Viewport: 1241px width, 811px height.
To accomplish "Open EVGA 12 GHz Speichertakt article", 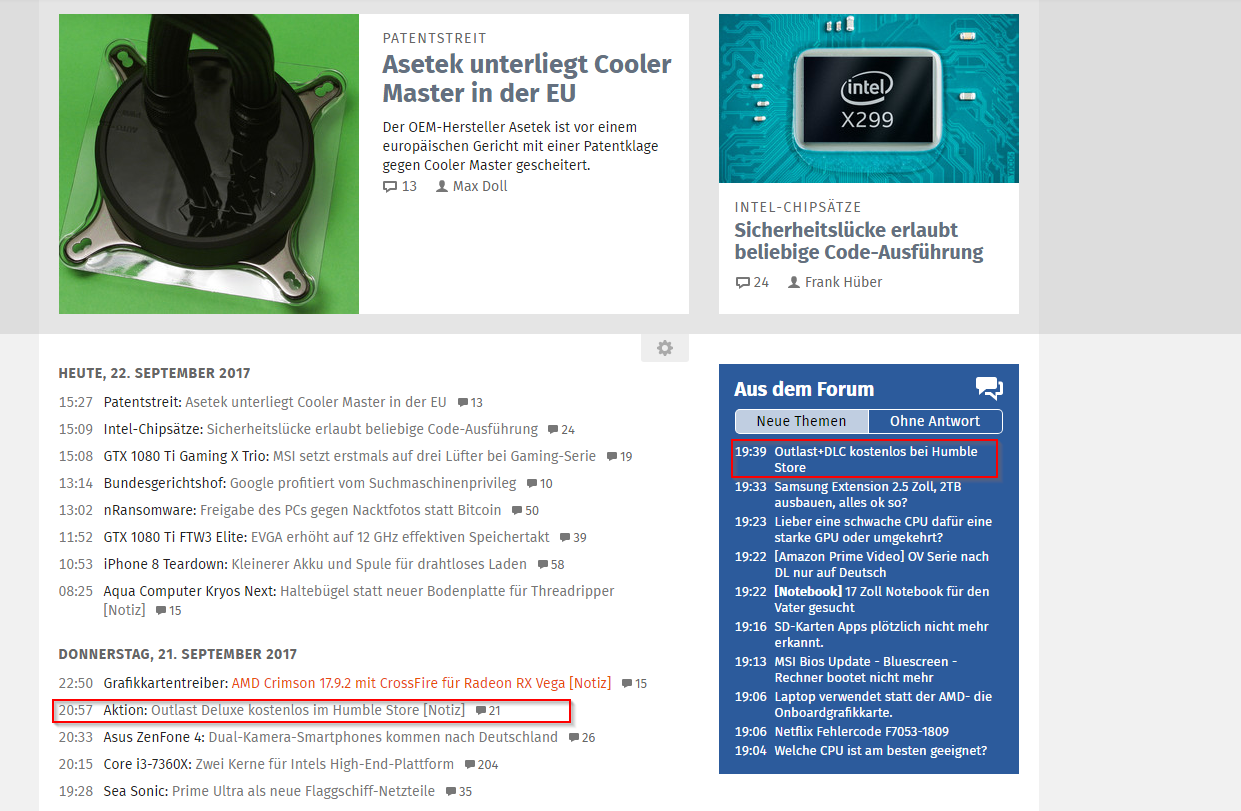I will click(x=400, y=537).
